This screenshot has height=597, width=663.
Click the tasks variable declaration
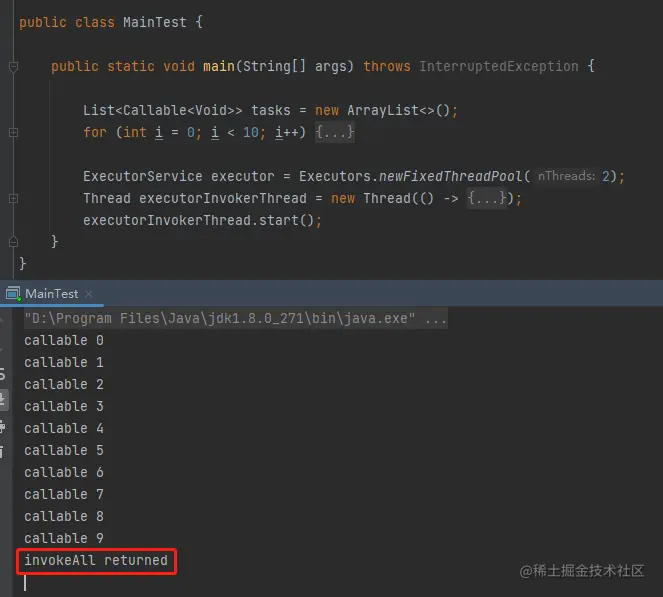pyautogui.click(x=271, y=110)
